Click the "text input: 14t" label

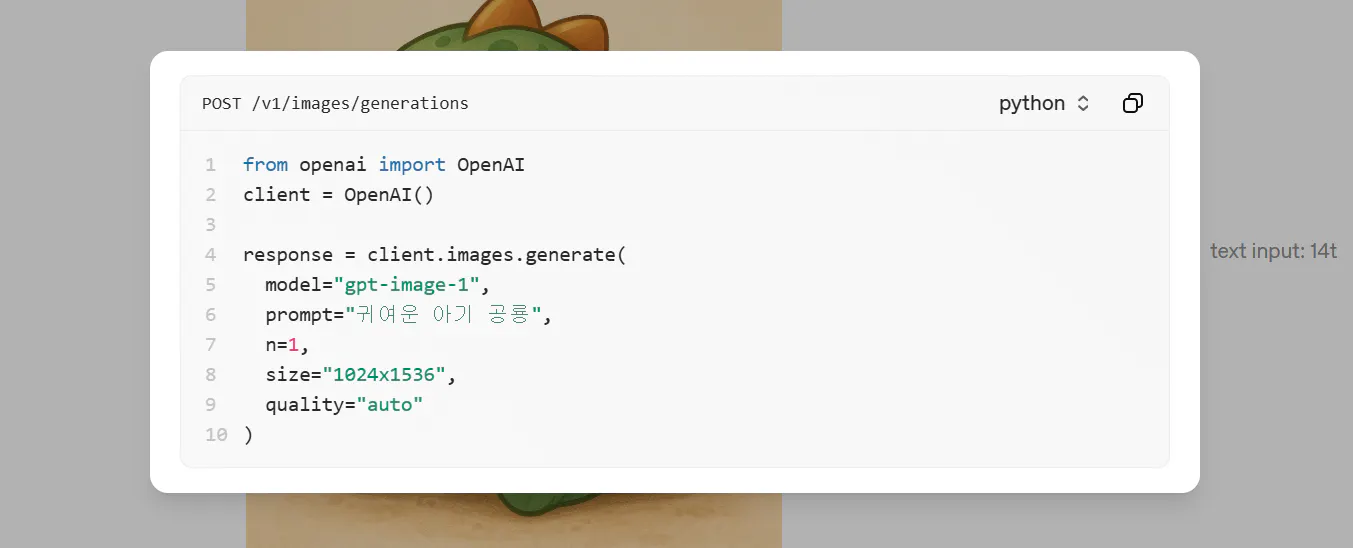[1273, 251]
